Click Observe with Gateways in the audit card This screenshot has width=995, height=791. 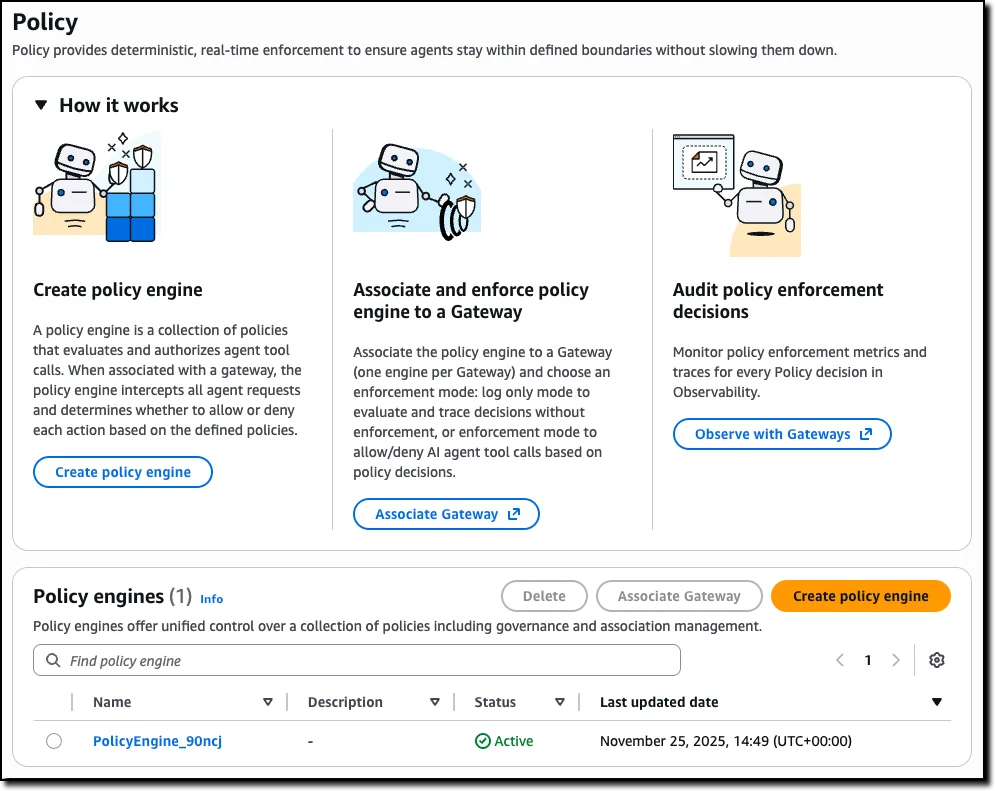coord(782,433)
